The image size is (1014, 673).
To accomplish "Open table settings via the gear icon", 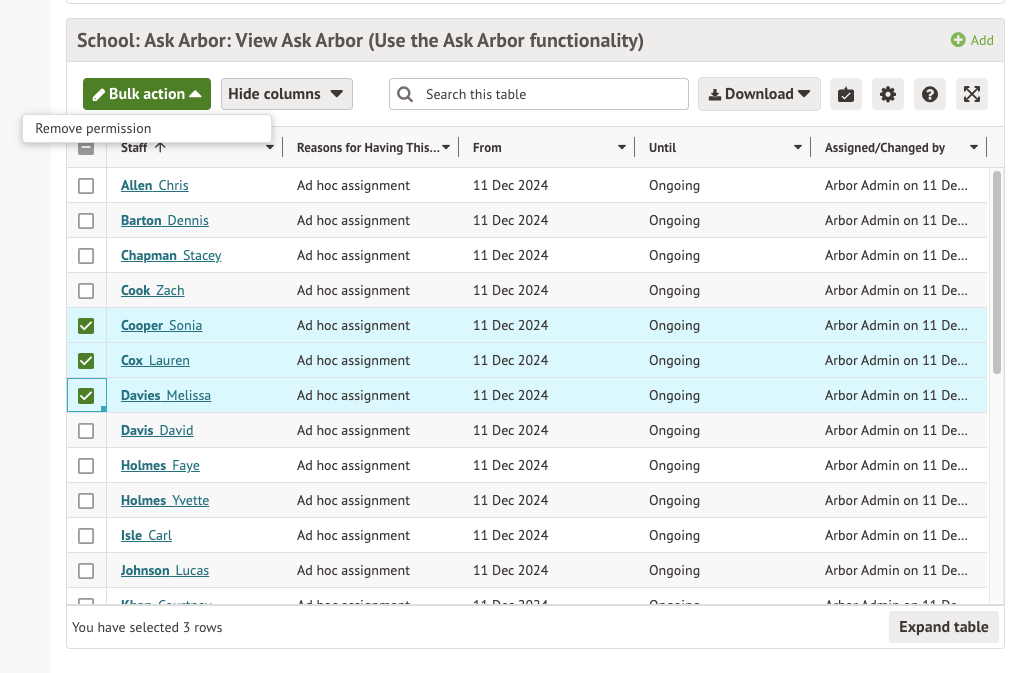I will 887,93.
